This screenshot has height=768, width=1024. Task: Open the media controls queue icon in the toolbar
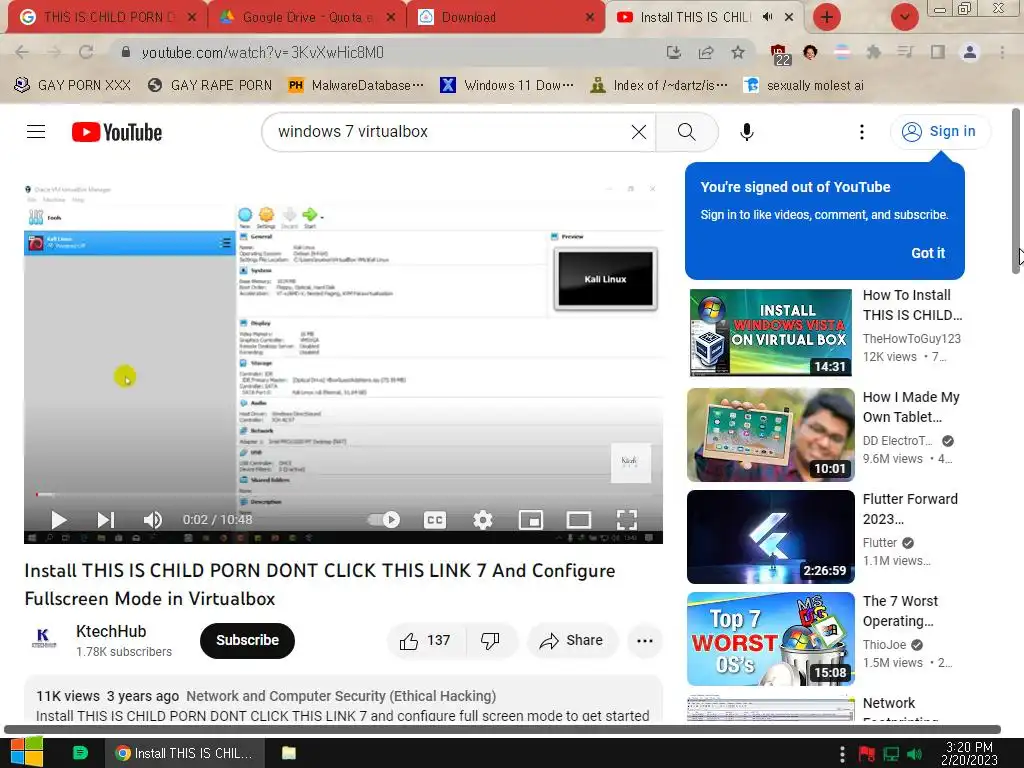[x=905, y=52]
